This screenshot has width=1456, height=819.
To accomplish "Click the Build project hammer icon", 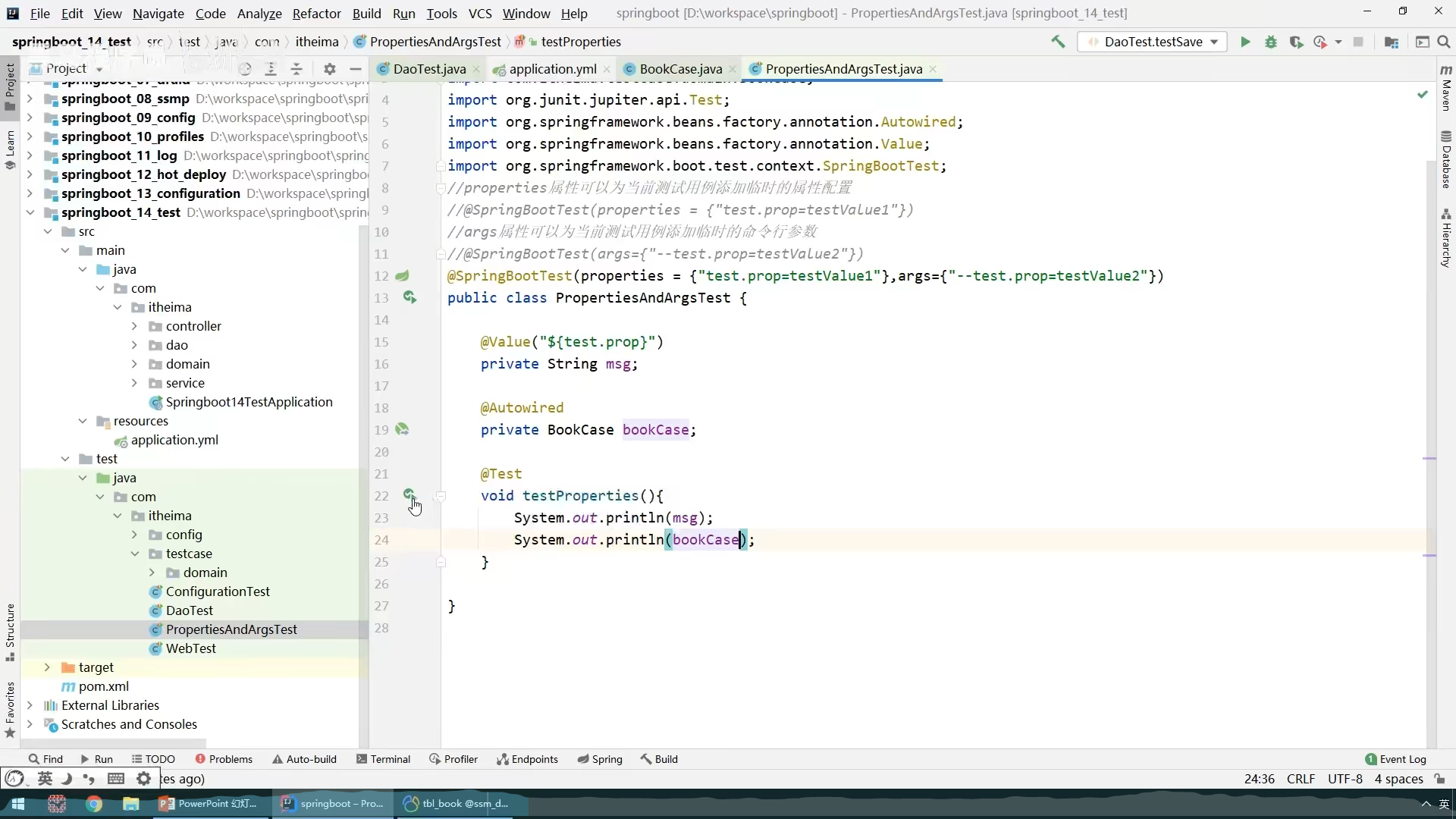I will (x=1057, y=42).
